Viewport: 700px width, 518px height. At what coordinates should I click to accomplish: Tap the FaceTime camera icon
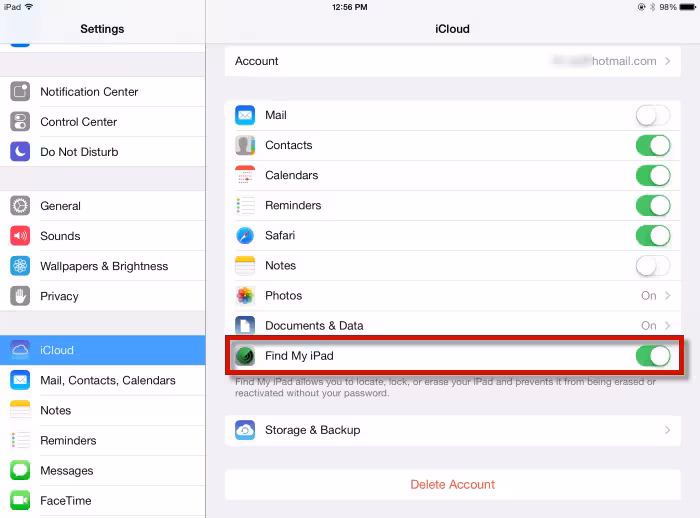20,501
